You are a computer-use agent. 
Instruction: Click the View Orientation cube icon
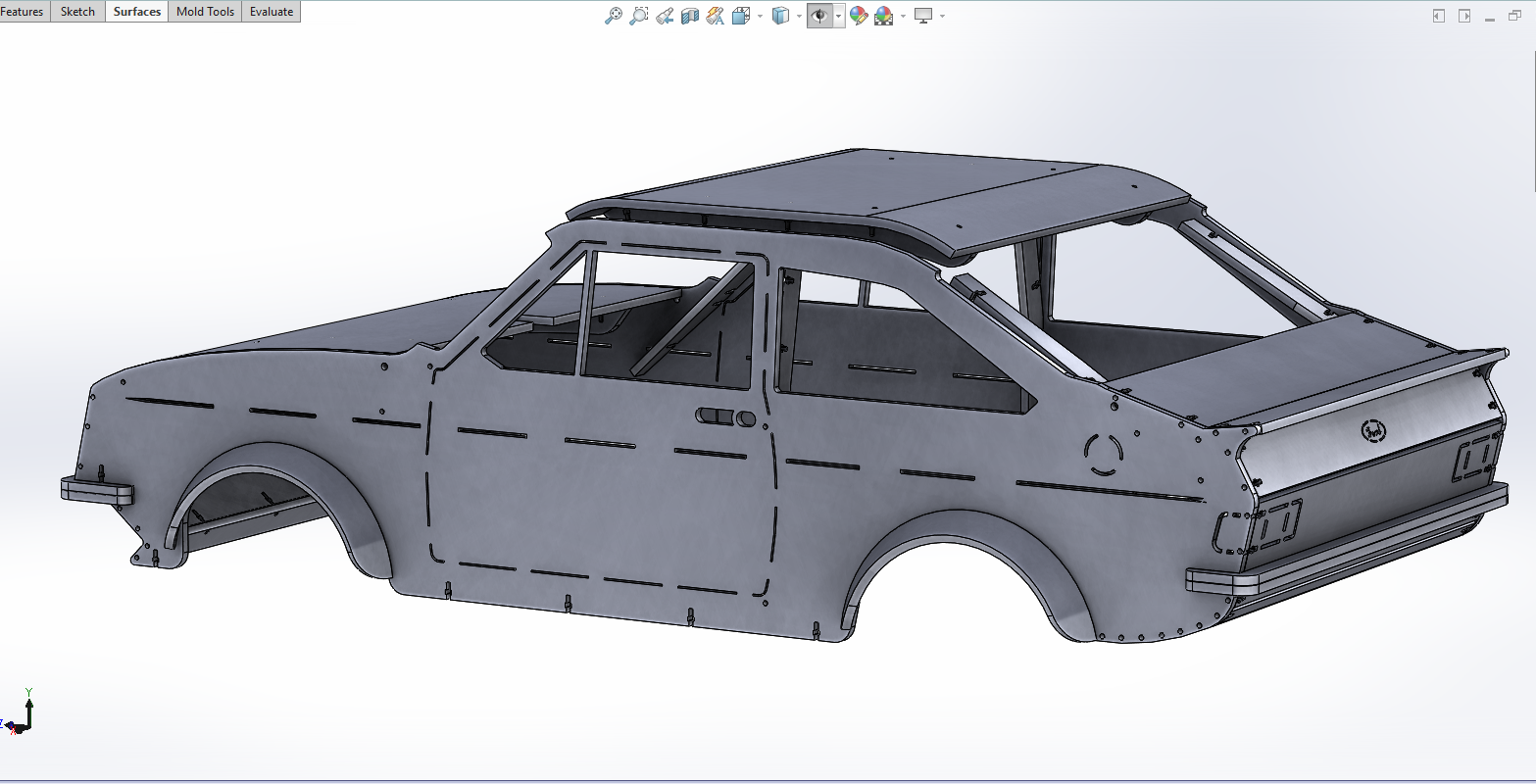pos(741,16)
